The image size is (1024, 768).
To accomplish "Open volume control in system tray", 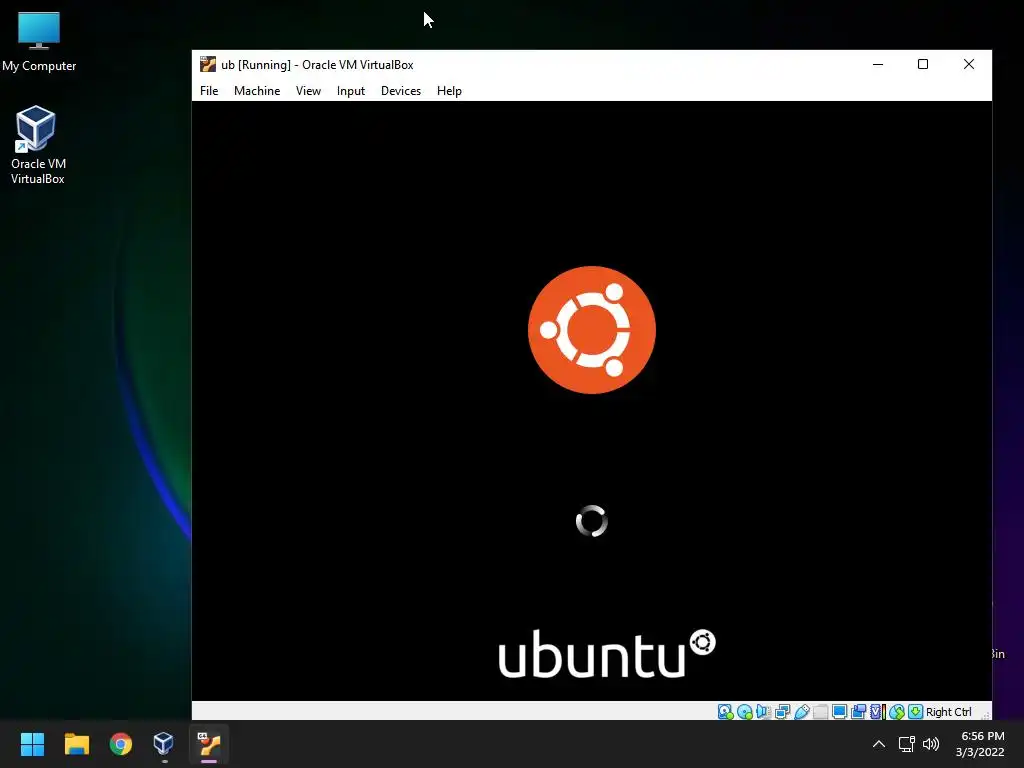I will tap(931, 744).
